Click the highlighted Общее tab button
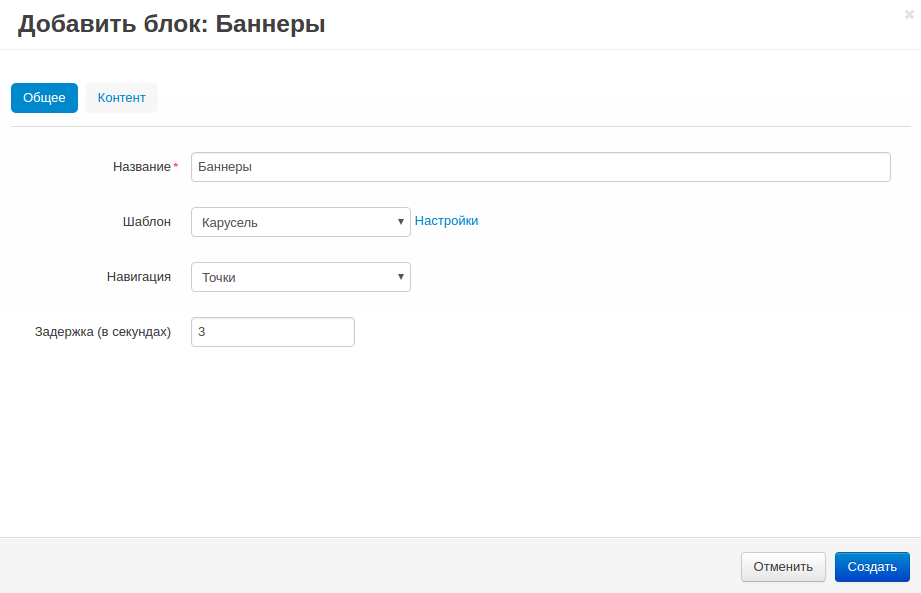921x593 pixels. click(43, 97)
